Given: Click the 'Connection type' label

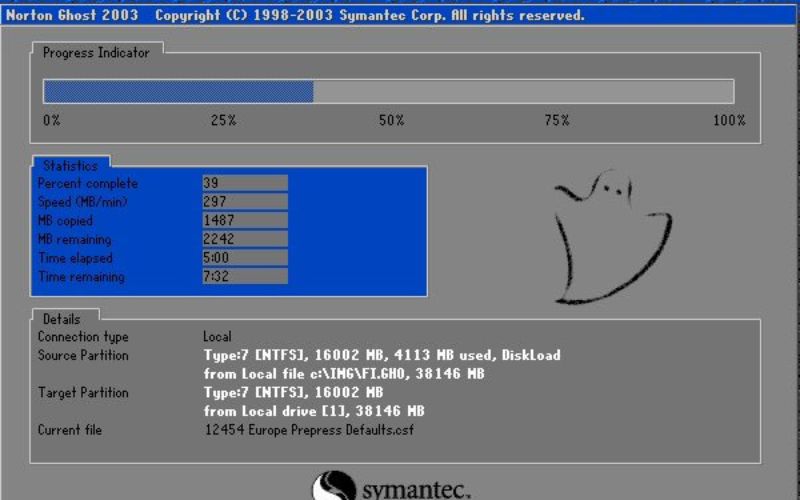Looking at the screenshot, I should click(x=83, y=337).
